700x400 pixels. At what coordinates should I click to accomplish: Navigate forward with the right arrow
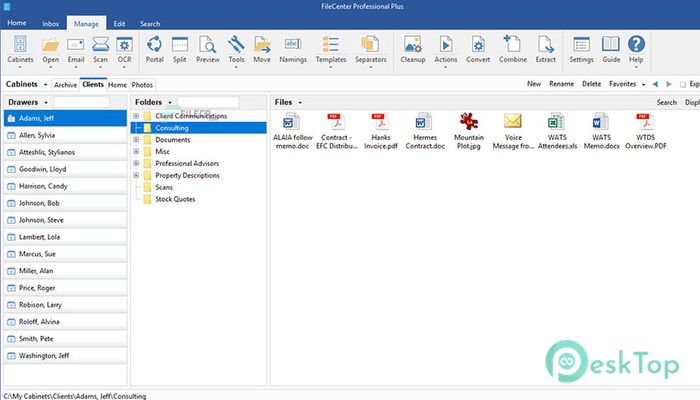pyautogui.click(x=669, y=84)
